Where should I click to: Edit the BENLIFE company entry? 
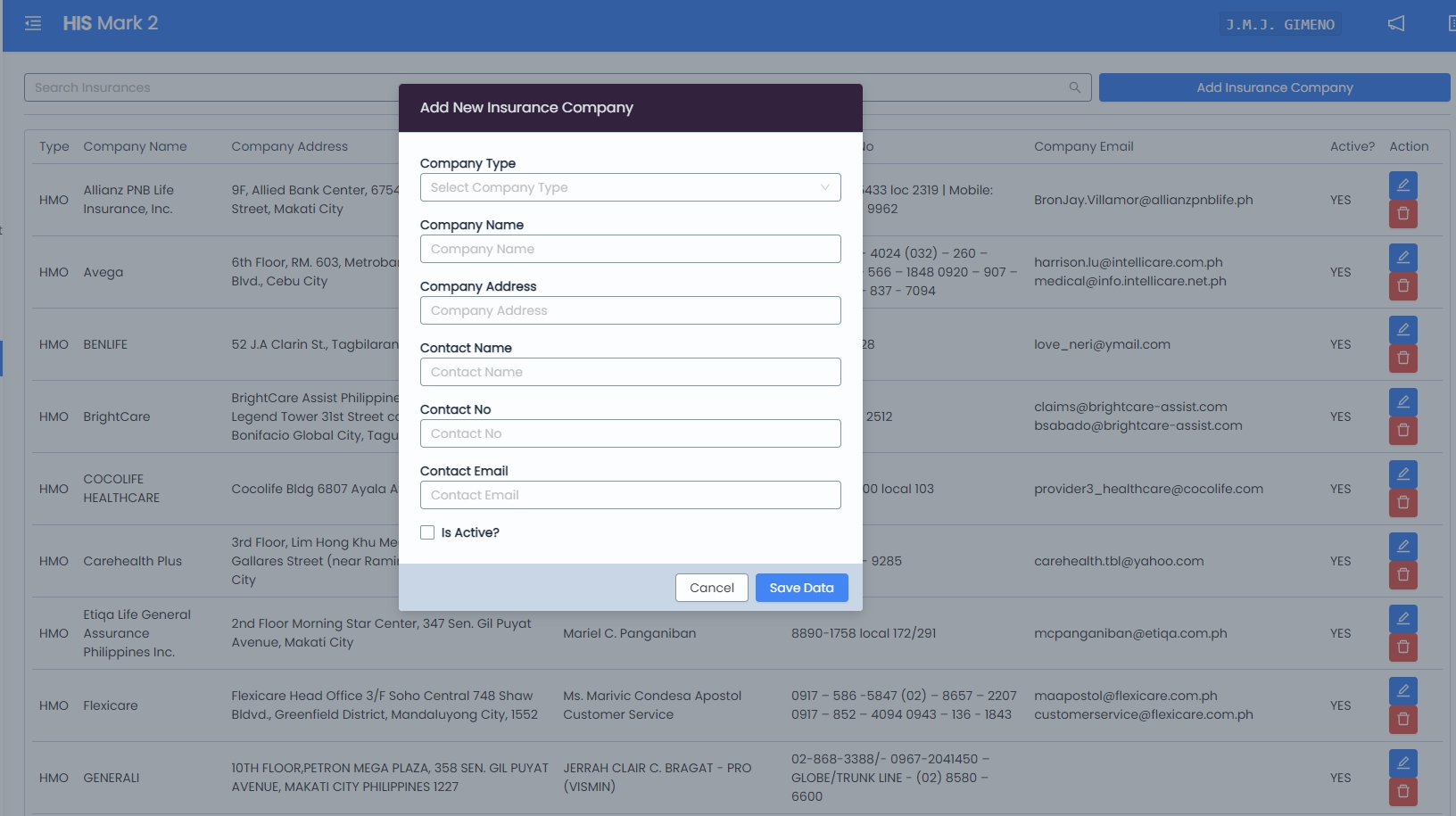tap(1402, 330)
